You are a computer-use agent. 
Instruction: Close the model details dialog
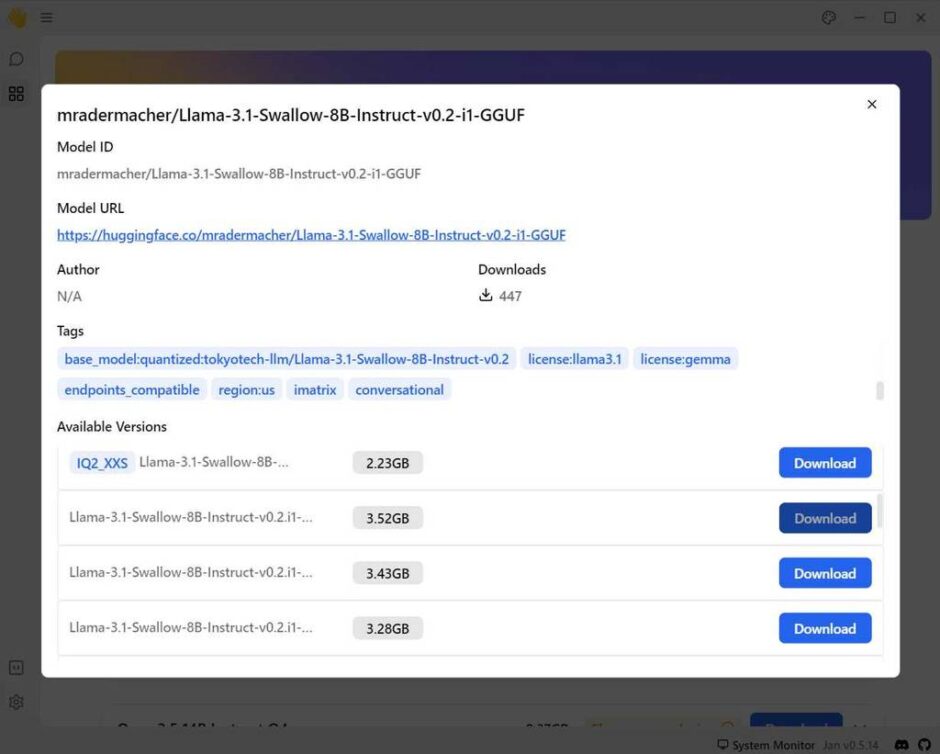[x=871, y=104]
